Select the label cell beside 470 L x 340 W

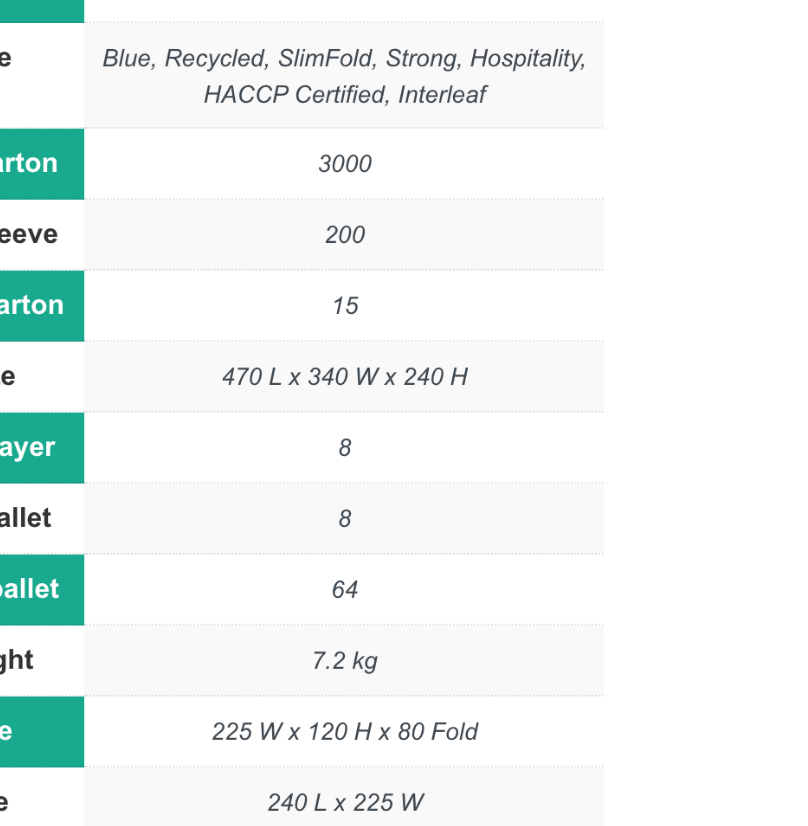pos(41,377)
